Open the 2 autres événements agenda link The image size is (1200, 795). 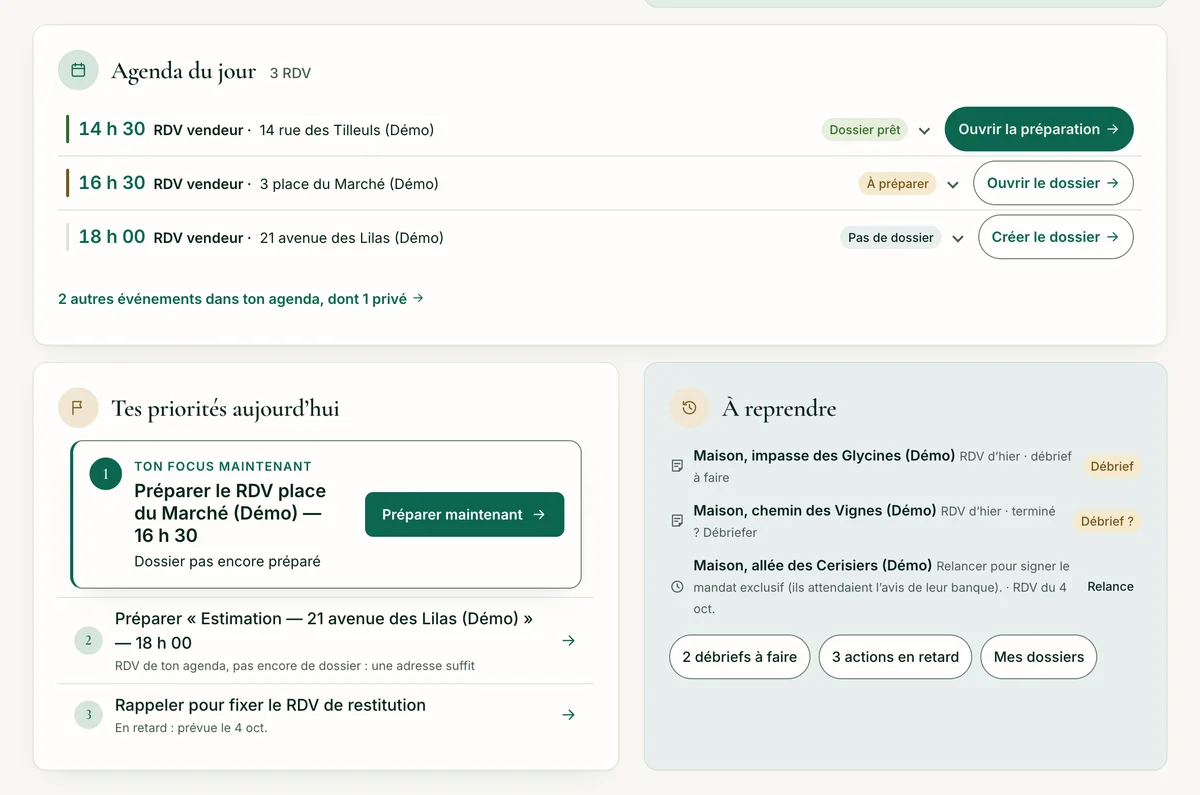pyautogui.click(x=241, y=298)
